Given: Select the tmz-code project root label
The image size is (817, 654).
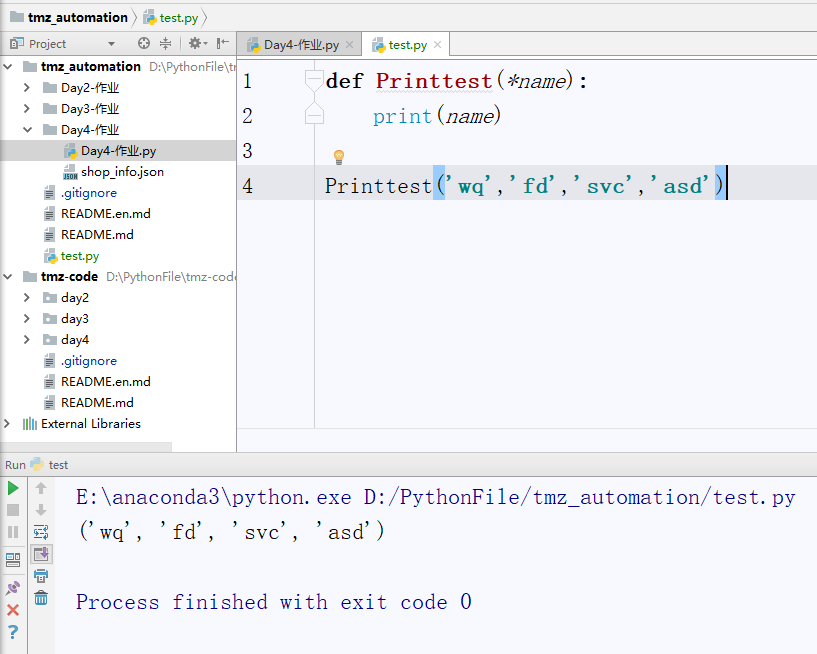Looking at the screenshot, I should pos(69,277).
